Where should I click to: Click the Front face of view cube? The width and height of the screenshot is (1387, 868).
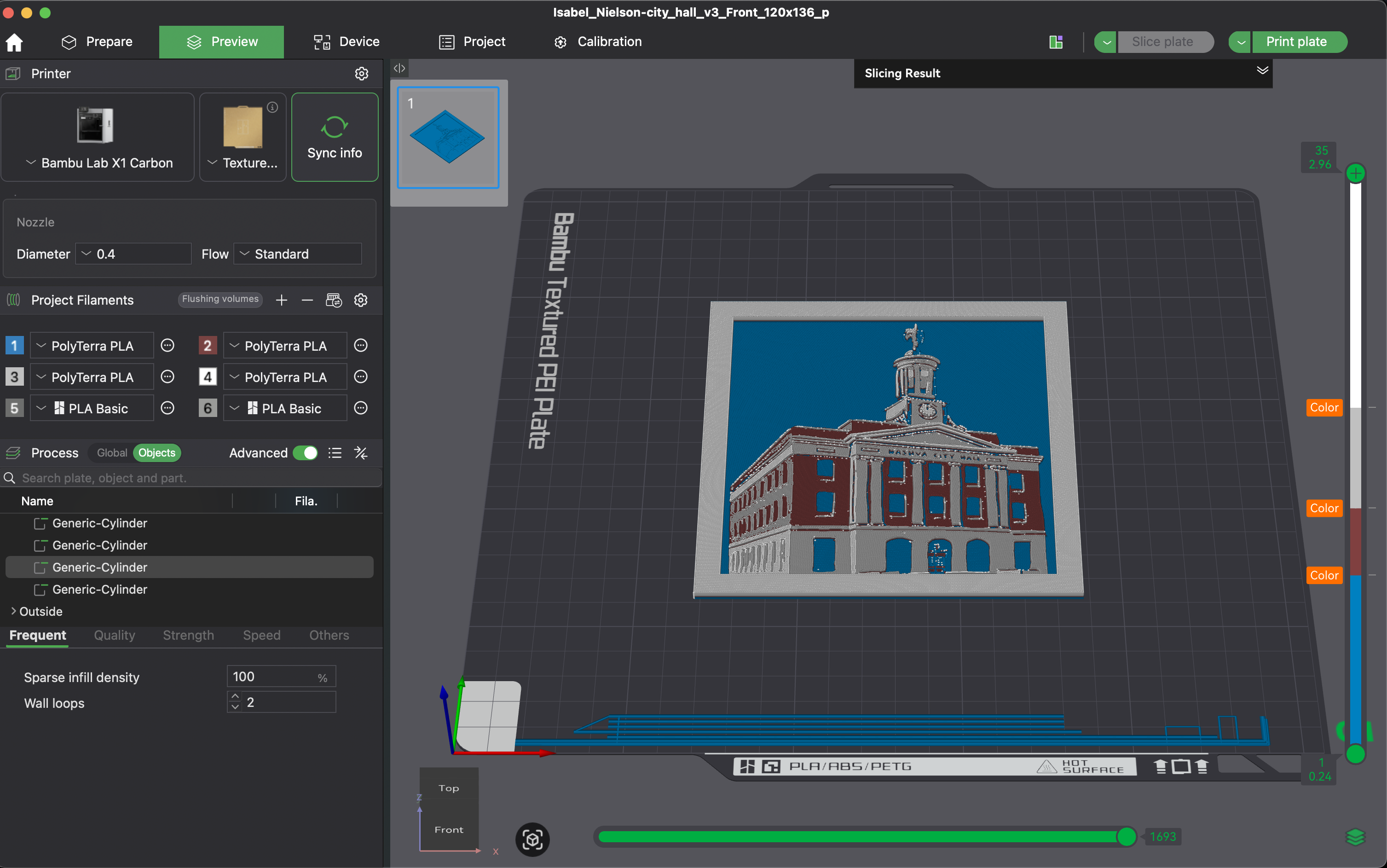pyautogui.click(x=449, y=829)
